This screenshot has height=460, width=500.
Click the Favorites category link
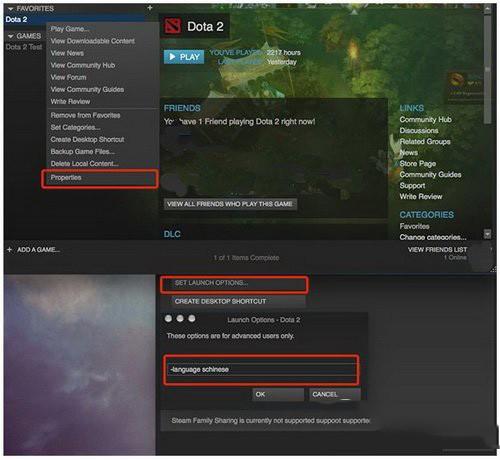click(x=414, y=226)
